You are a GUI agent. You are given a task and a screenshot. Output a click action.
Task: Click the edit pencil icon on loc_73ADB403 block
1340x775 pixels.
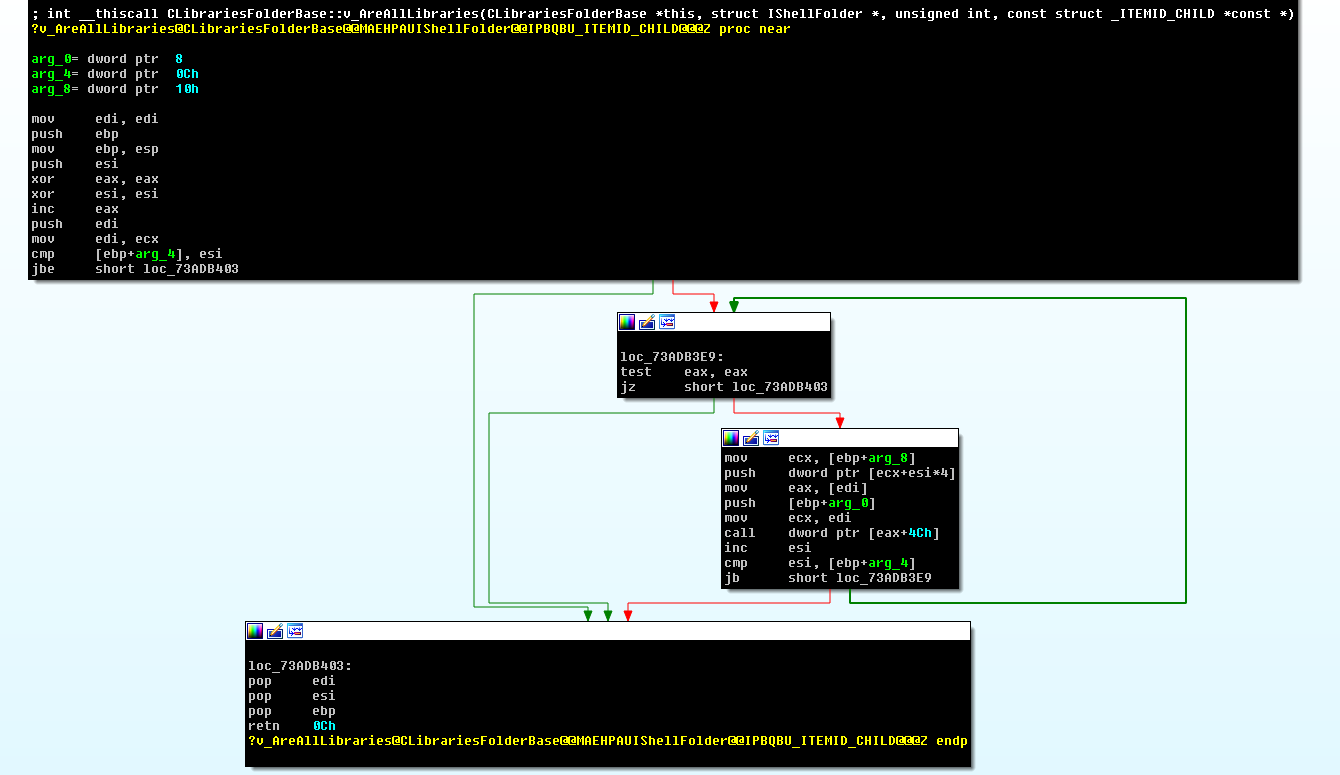point(274,631)
